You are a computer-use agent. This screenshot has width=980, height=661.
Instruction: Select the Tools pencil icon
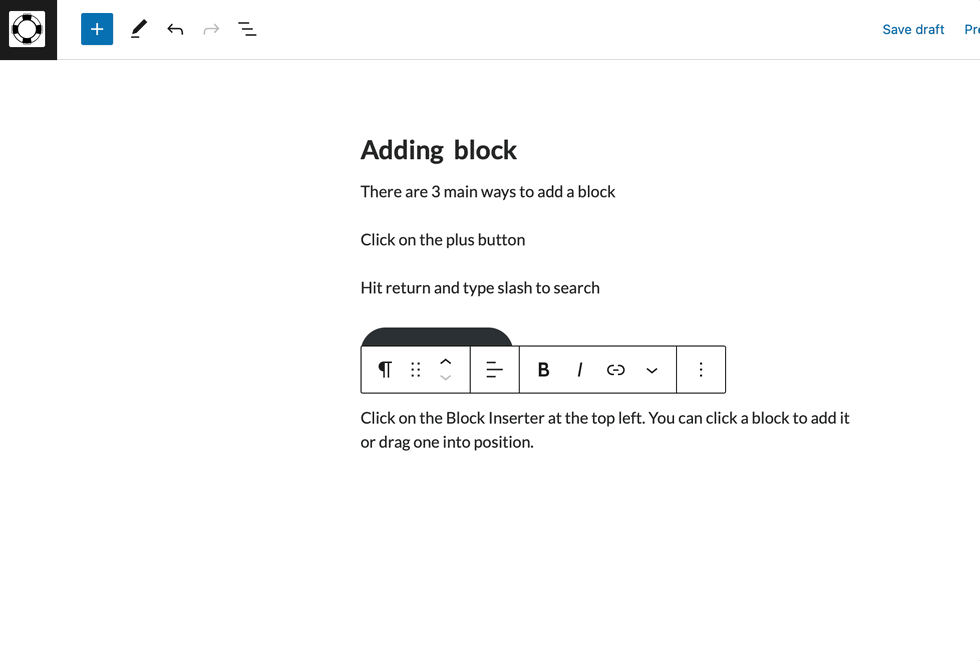[139, 29]
